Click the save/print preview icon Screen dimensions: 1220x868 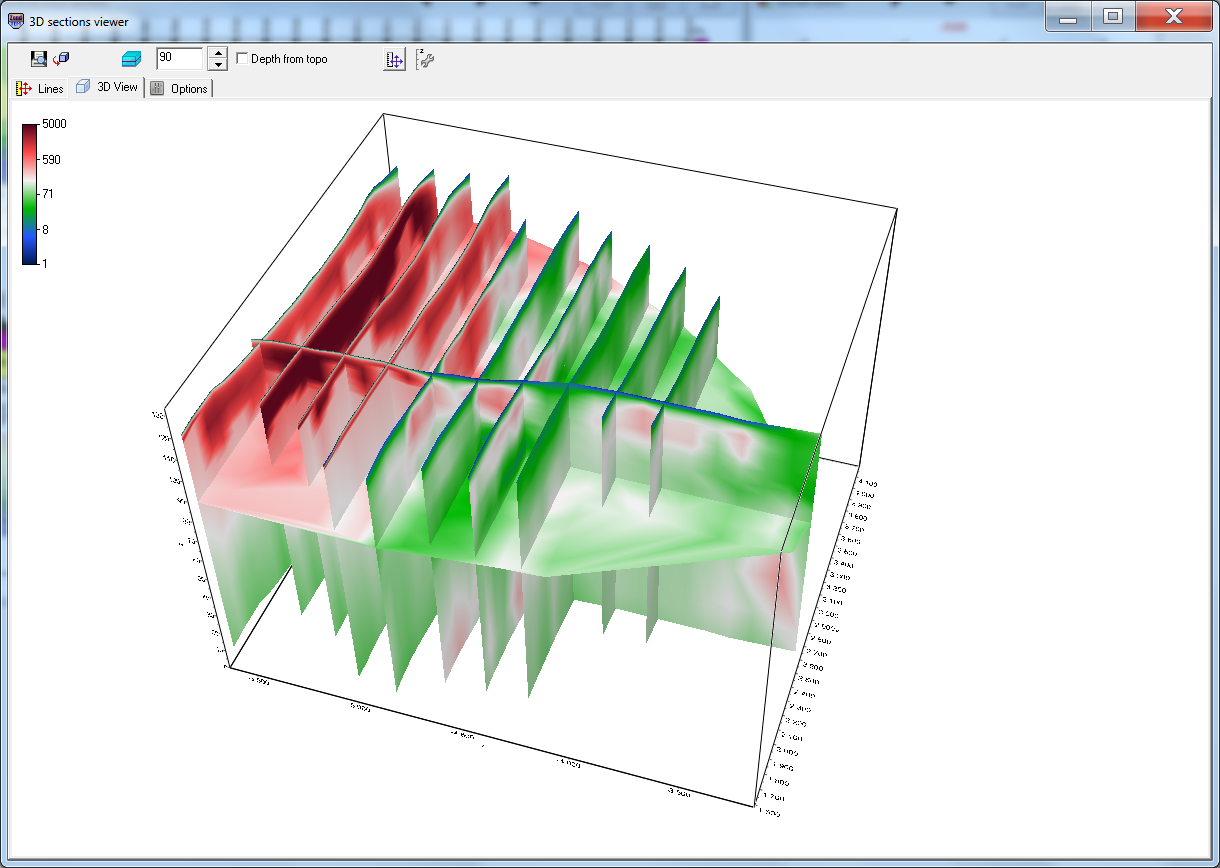pyautogui.click(x=39, y=59)
